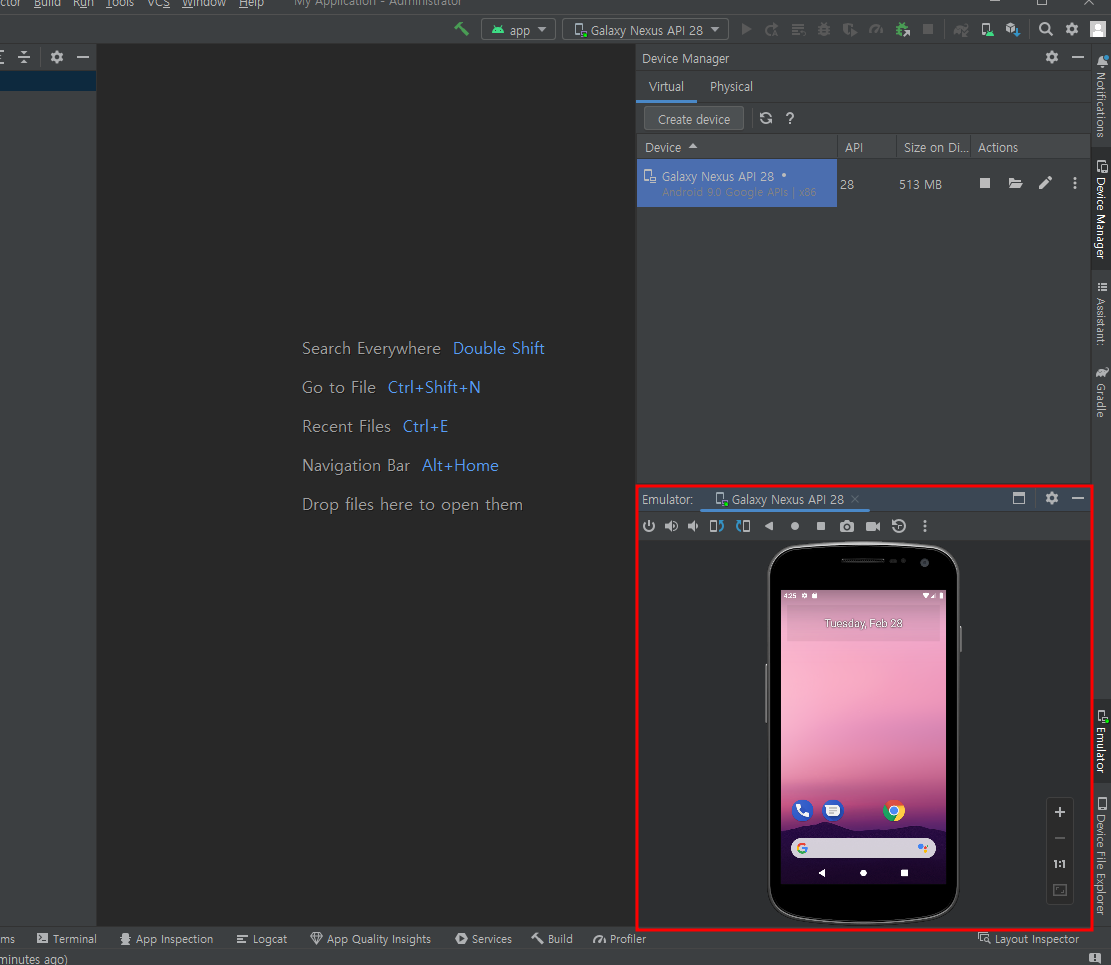Viewport: 1111px width, 965px height.
Task: Stop the Galaxy Nexus API 28 emulator
Action: point(985,184)
